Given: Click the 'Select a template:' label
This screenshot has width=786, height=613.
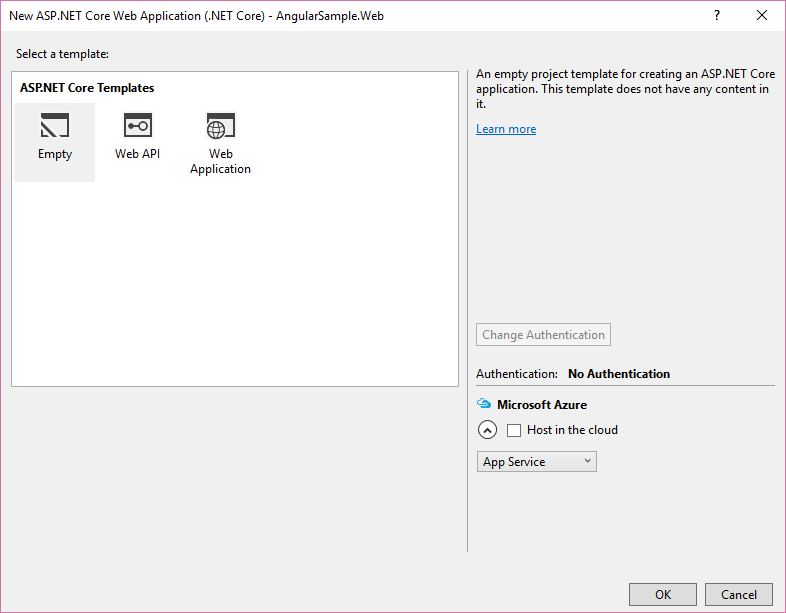Looking at the screenshot, I should pyautogui.click(x=62, y=54).
